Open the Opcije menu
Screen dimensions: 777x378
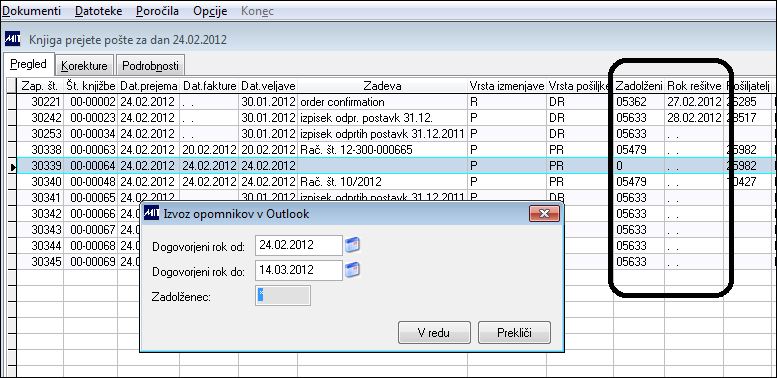[x=210, y=10]
